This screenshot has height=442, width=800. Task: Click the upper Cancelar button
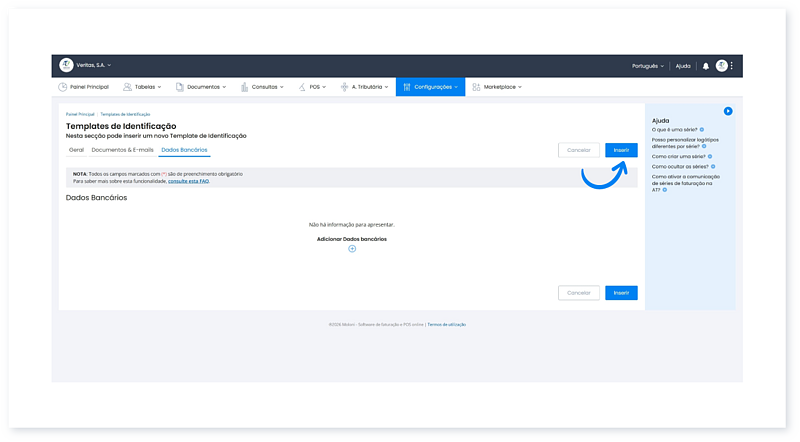[x=579, y=150]
